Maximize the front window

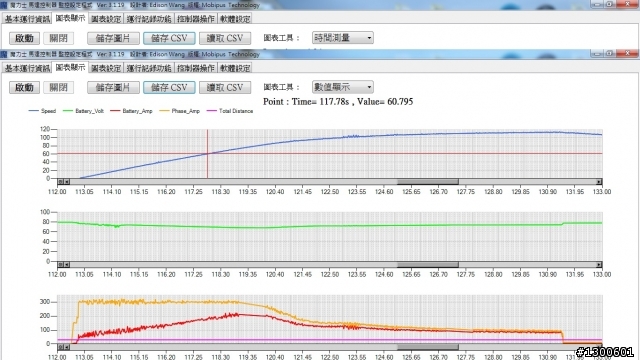(x=609, y=53)
